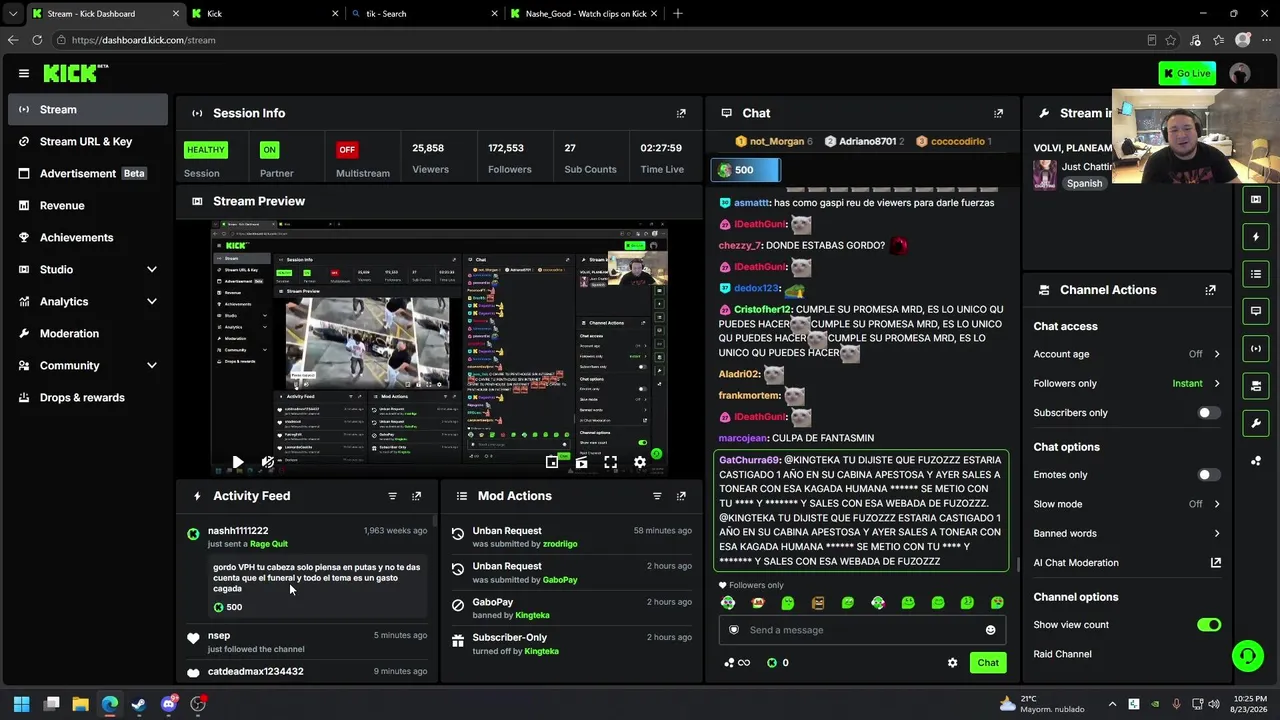Toggle the Stream Info wrench widget icon
1280x720 pixels.
[1256, 423]
